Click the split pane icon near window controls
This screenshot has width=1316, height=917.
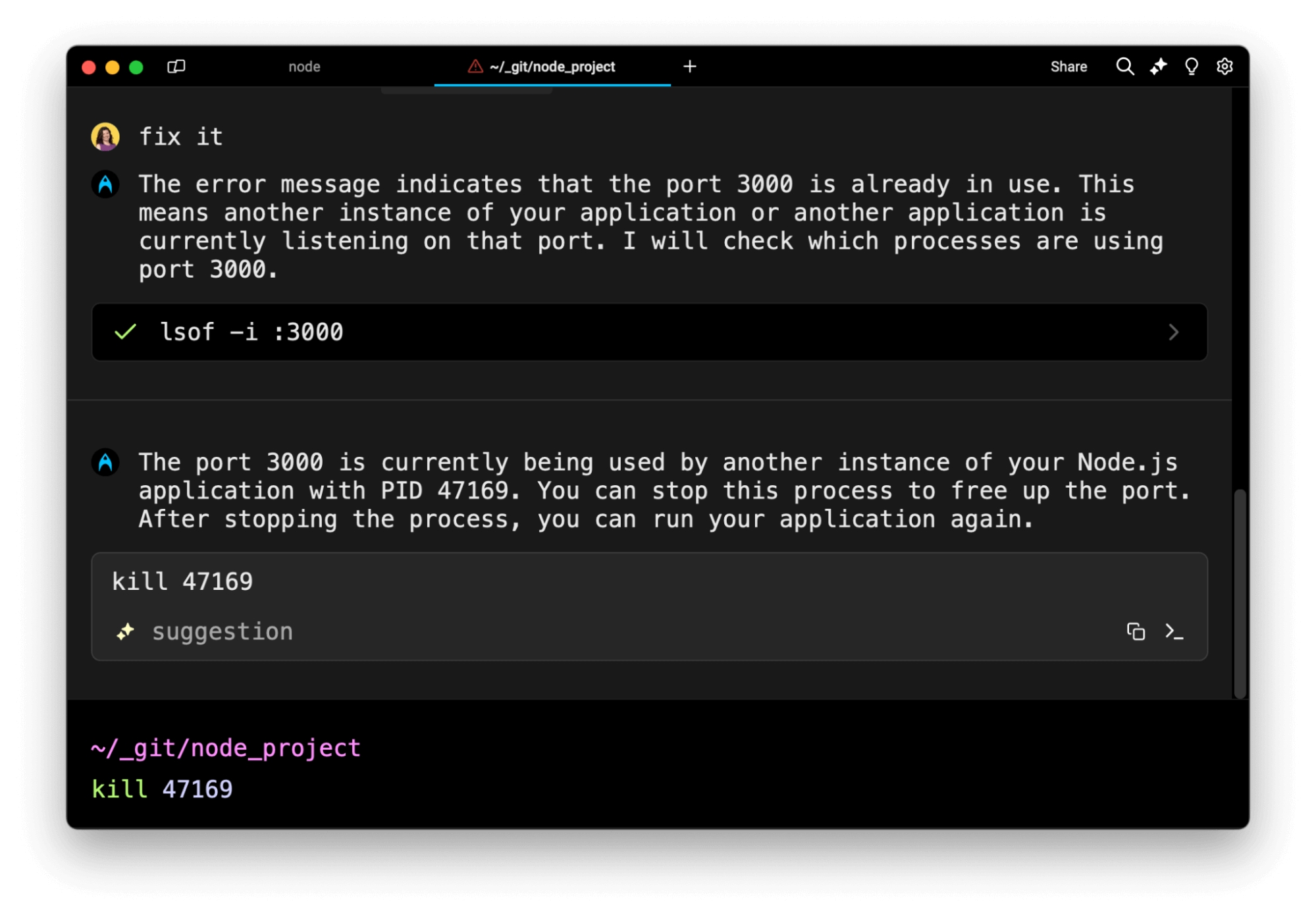176,66
